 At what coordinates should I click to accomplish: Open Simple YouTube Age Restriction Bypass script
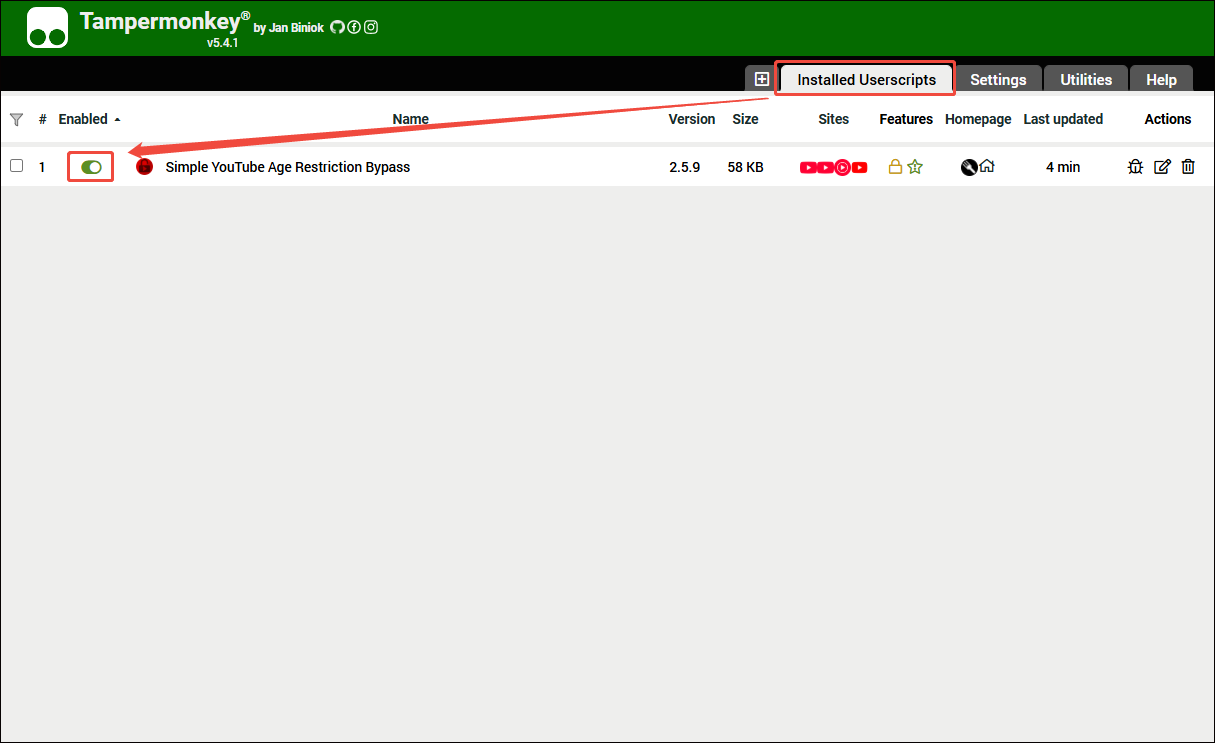click(288, 167)
